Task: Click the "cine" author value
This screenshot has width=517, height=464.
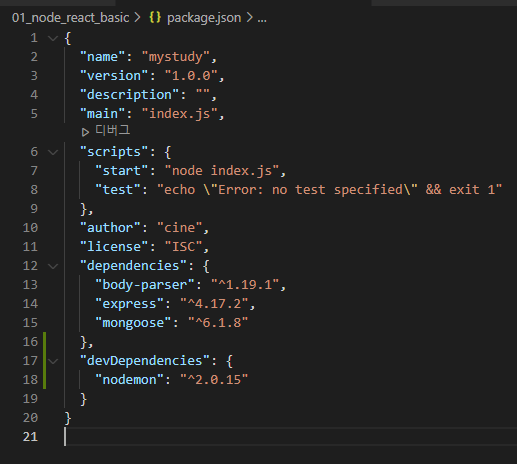Action: 180,228
